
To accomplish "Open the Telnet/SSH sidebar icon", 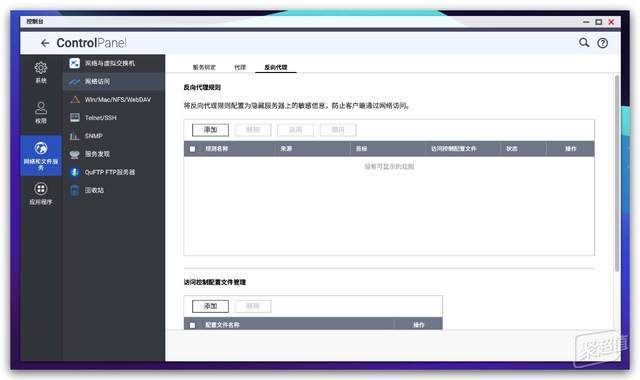I will click(x=75, y=118).
